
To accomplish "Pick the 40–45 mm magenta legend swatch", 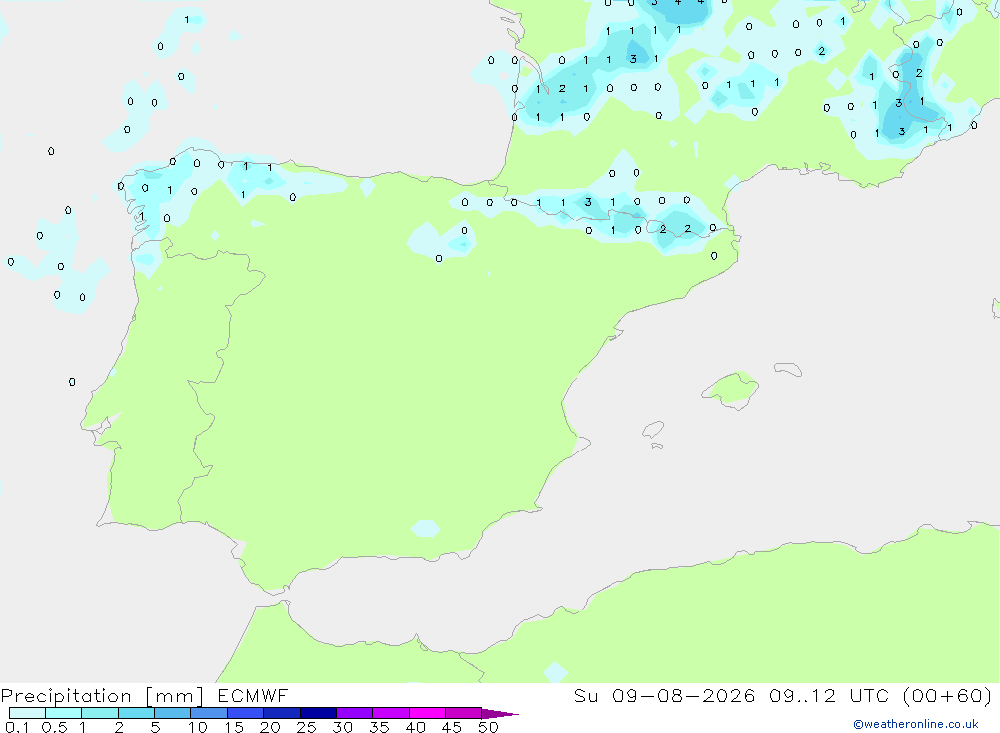I will [x=427, y=713].
